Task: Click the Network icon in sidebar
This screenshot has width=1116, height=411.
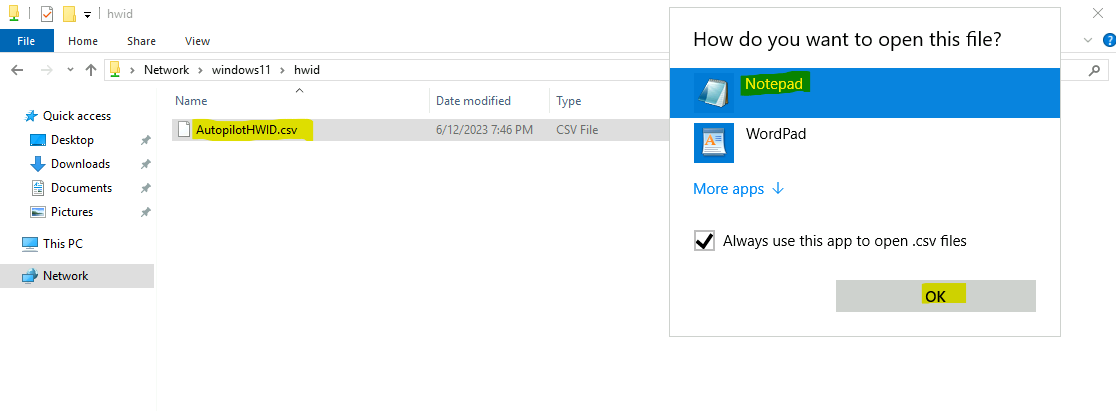Action: pos(30,276)
